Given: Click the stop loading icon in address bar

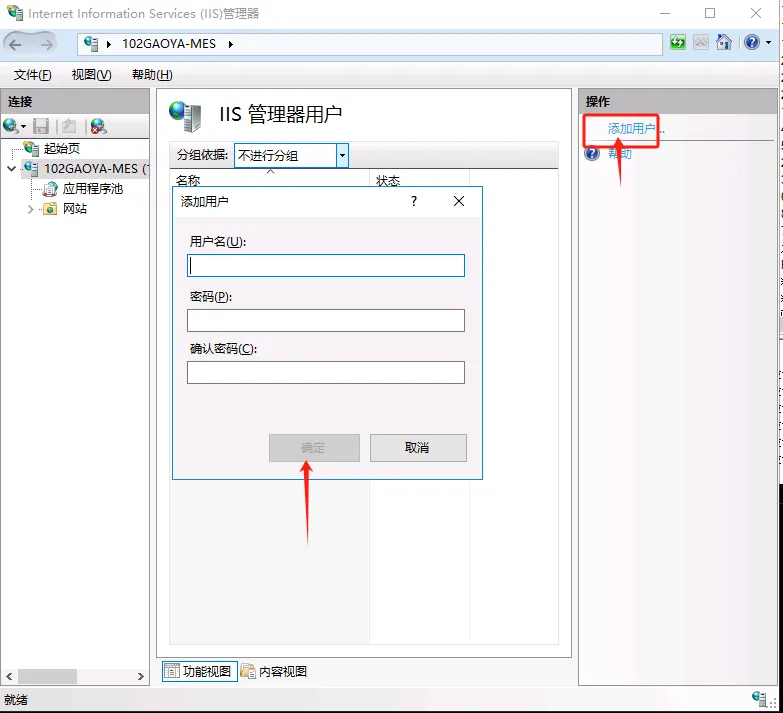Looking at the screenshot, I should pos(701,43).
